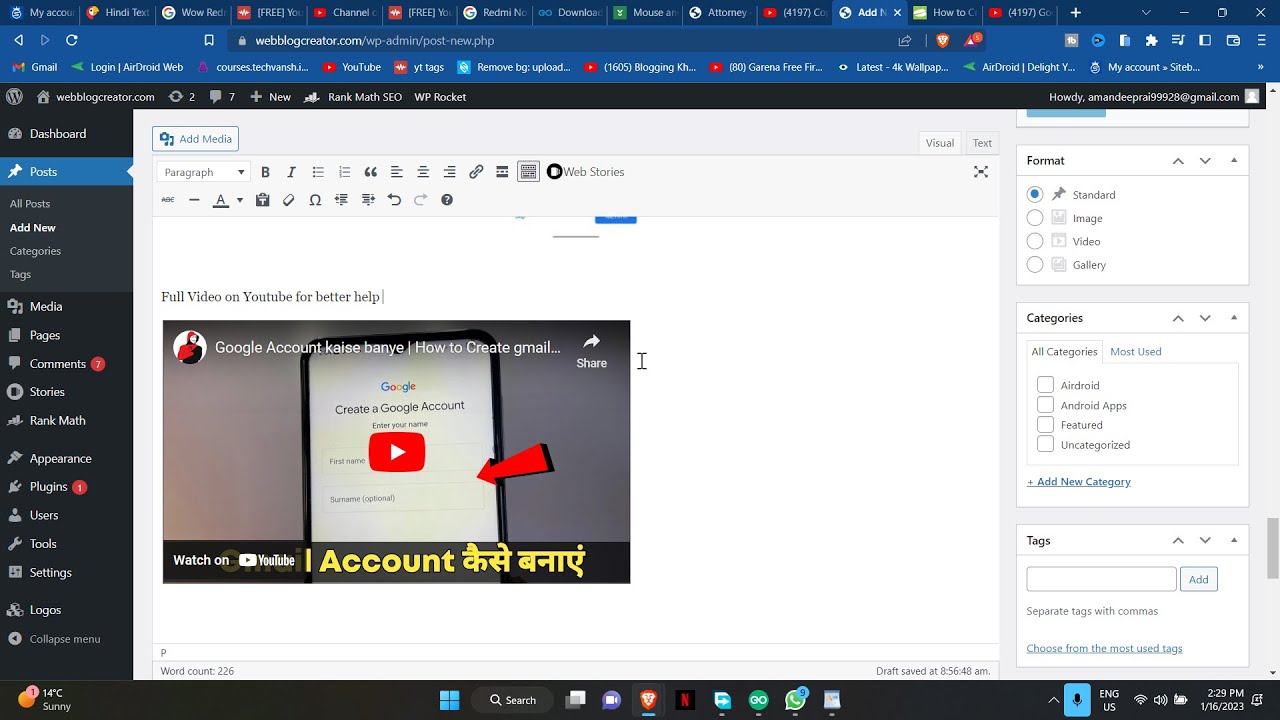Focus the tags input field
The height and width of the screenshot is (720, 1280).
[1101, 579]
